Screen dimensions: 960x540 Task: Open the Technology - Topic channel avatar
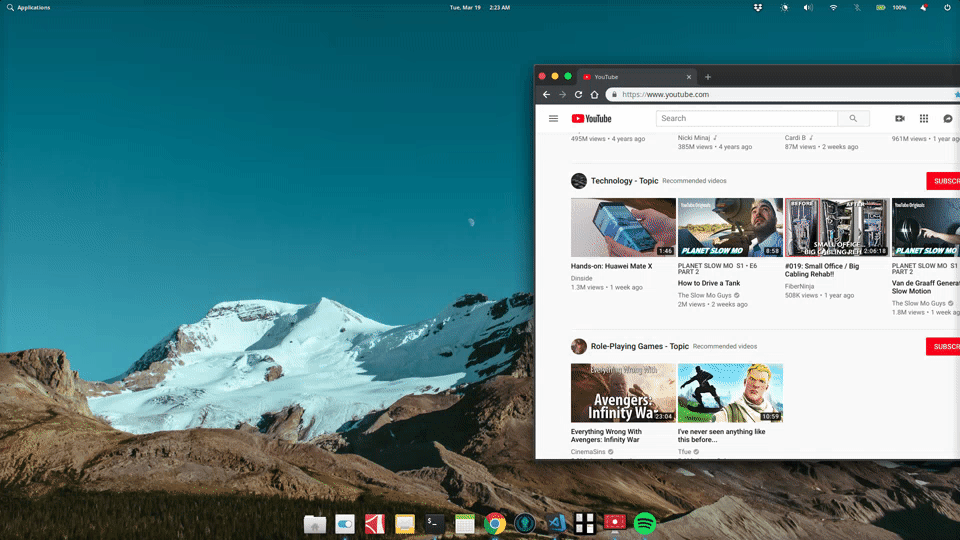[579, 181]
